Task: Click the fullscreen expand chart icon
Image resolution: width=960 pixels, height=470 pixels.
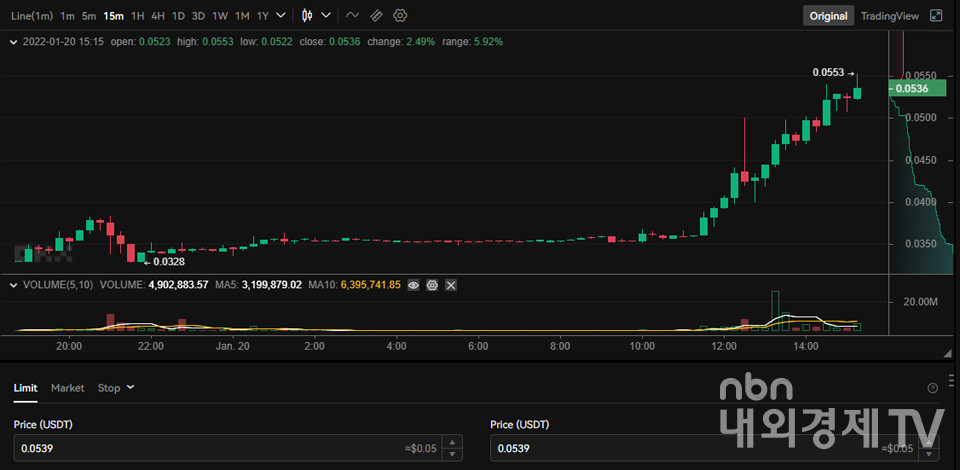Action: click(x=936, y=16)
